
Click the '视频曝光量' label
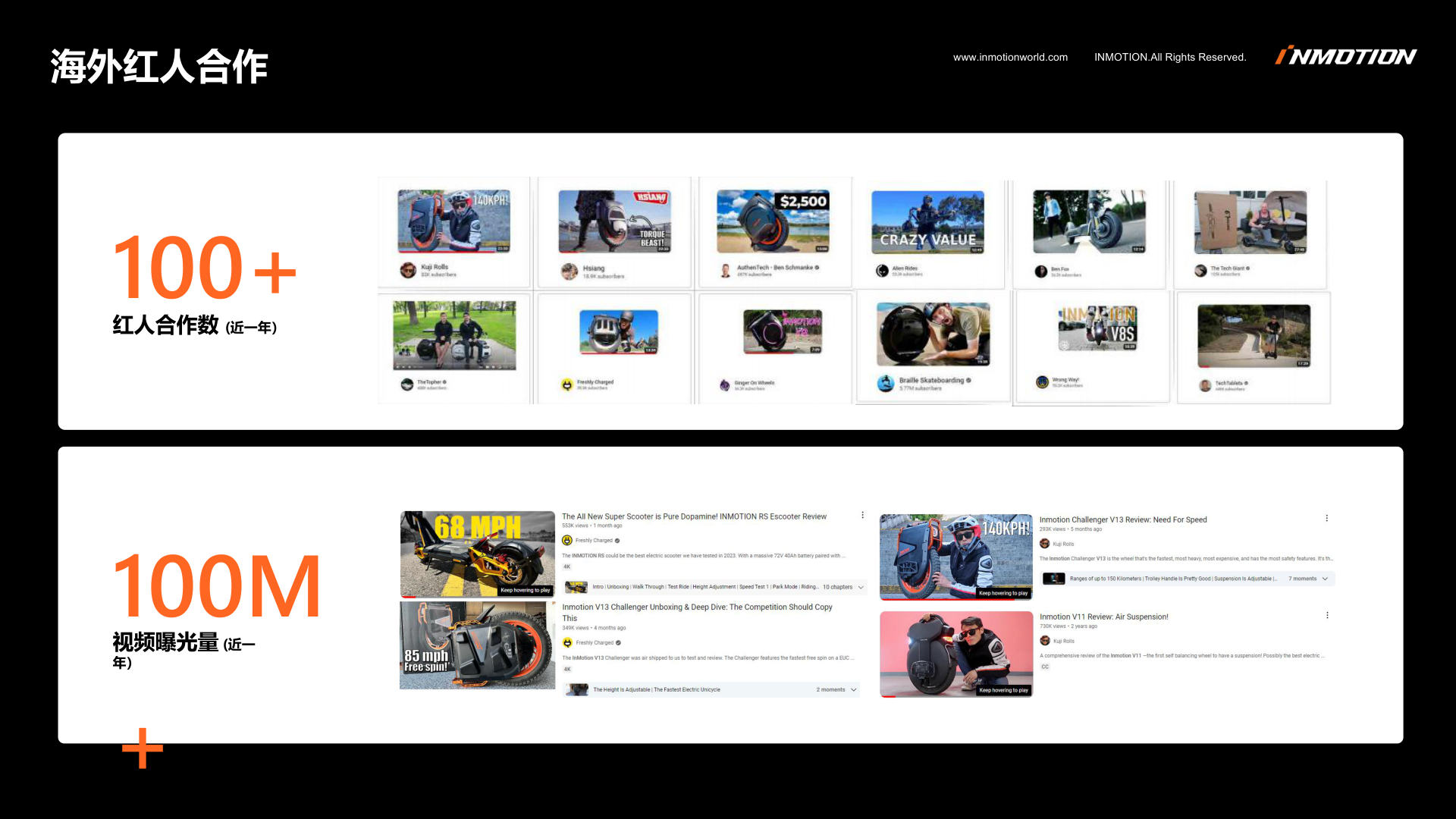pyautogui.click(x=165, y=642)
